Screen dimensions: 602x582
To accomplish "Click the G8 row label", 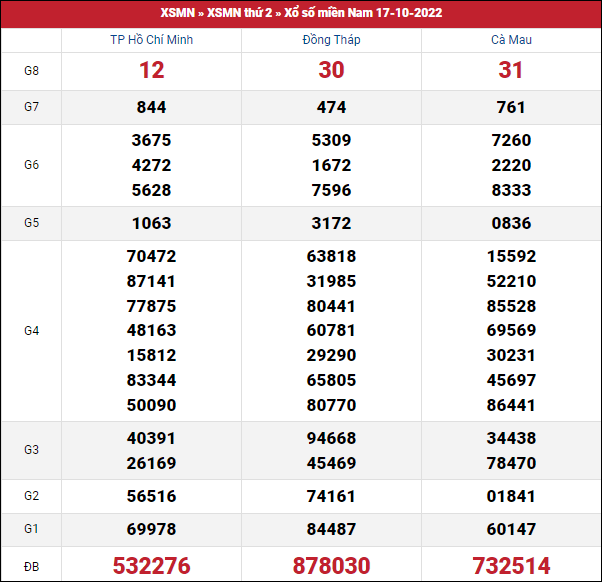I will [31, 71].
